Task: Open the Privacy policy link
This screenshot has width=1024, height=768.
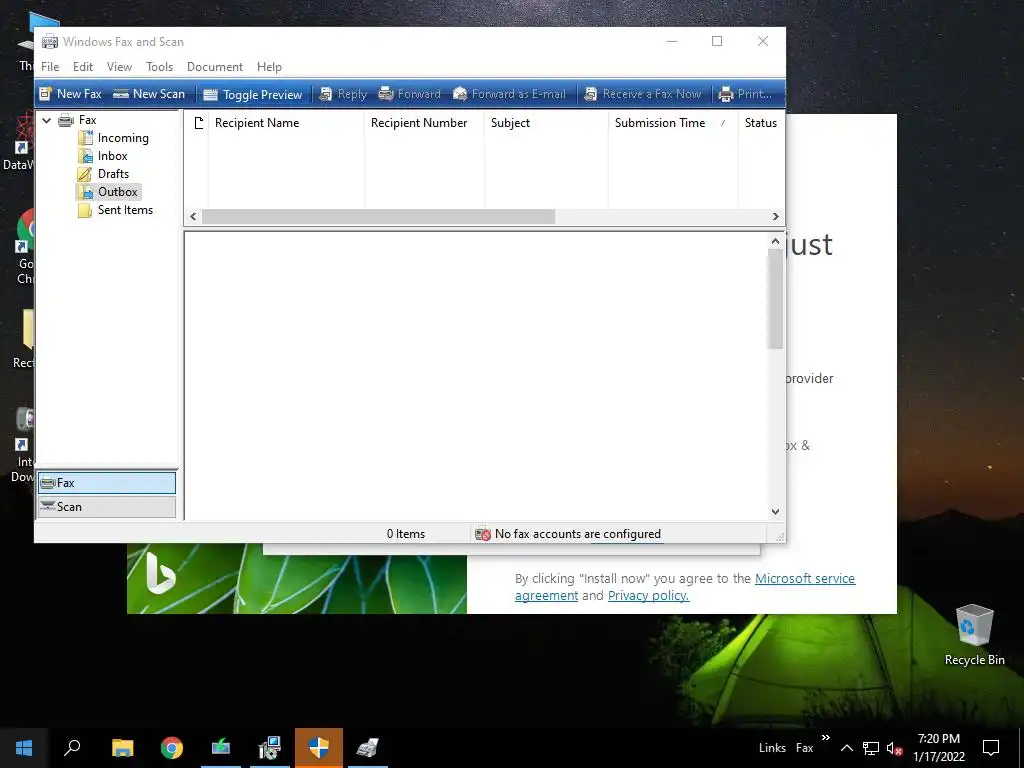Action: tap(648, 596)
